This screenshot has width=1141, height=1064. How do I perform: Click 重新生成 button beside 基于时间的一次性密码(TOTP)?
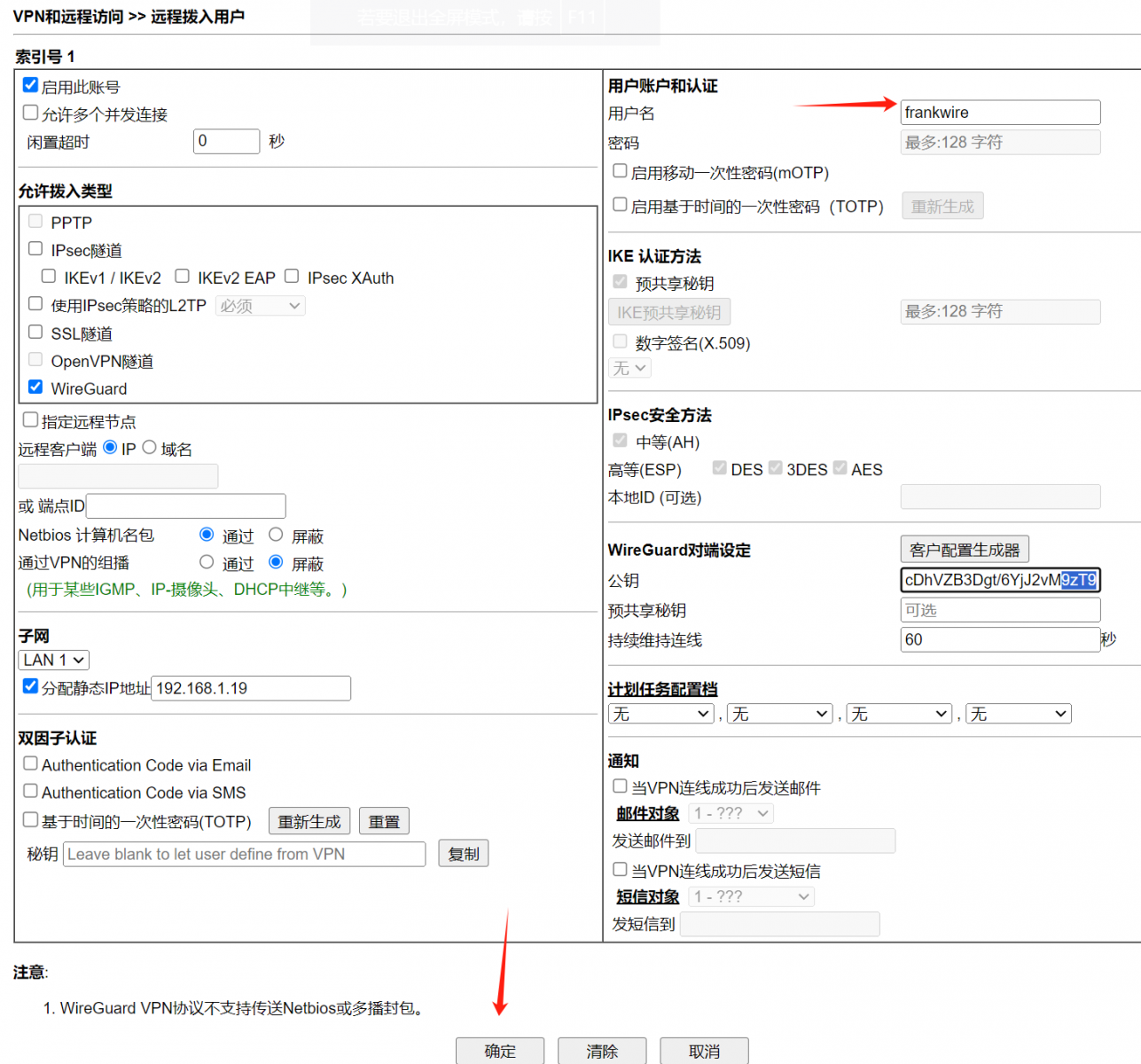(309, 821)
